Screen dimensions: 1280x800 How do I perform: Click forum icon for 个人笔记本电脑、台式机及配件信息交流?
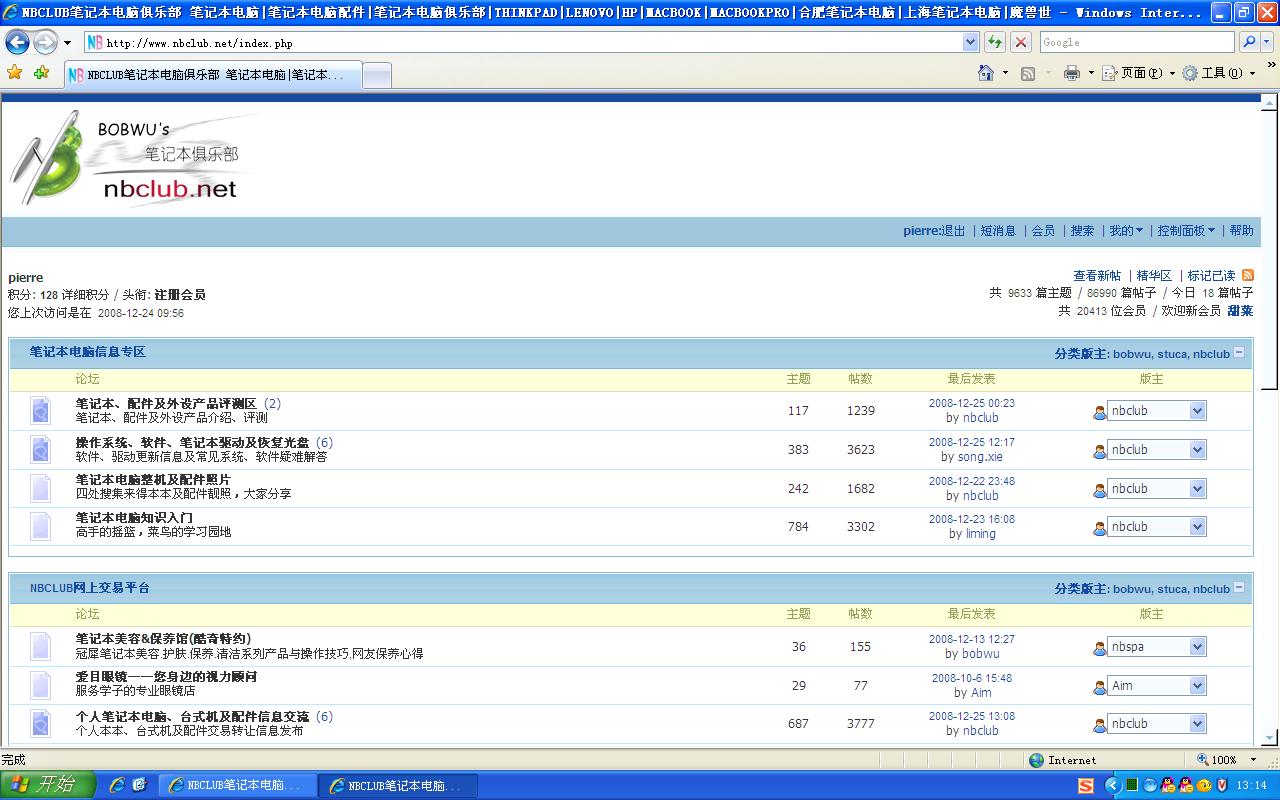40,723
